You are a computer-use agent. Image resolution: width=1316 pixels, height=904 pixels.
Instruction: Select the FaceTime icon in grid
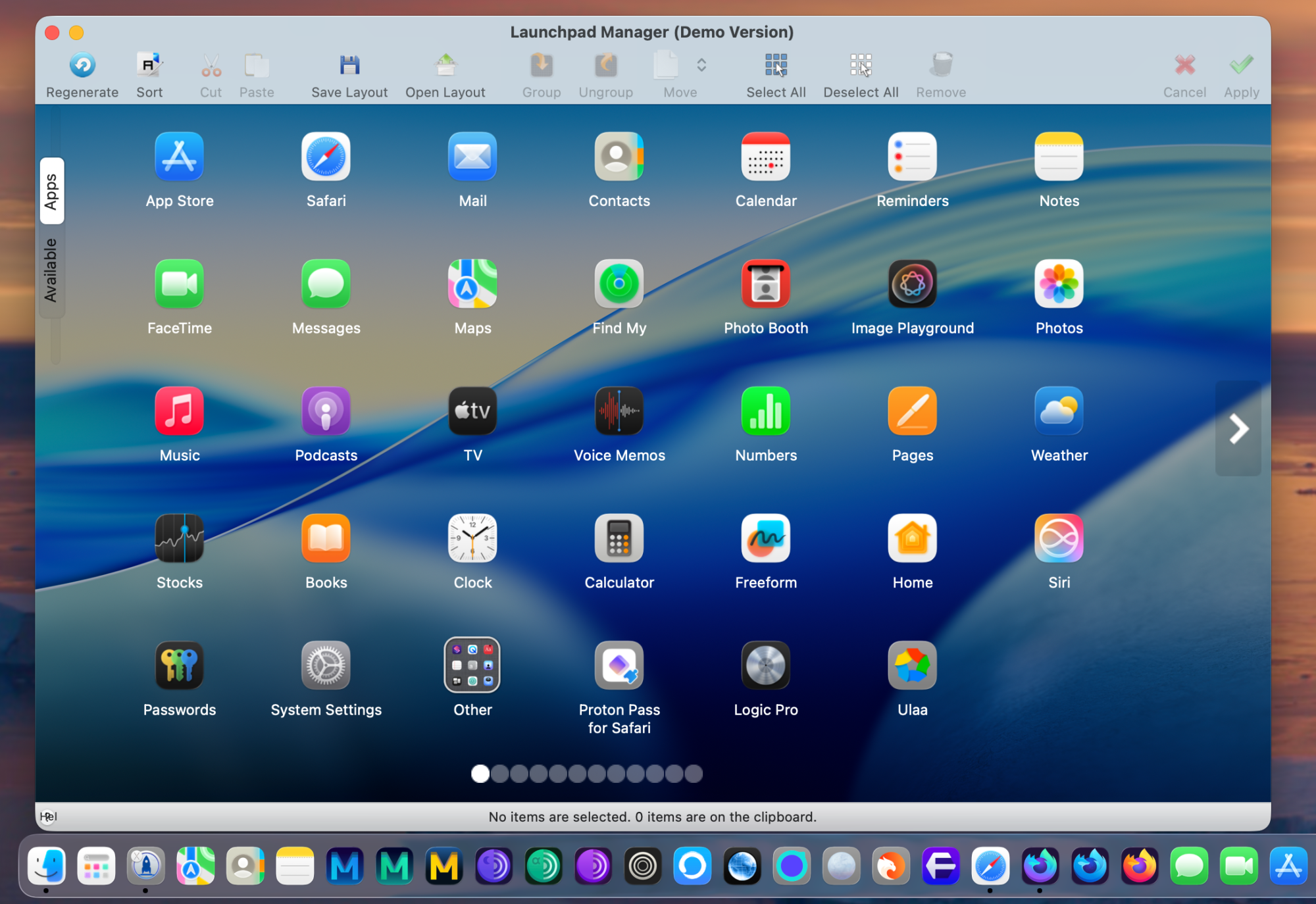point(179,284)
